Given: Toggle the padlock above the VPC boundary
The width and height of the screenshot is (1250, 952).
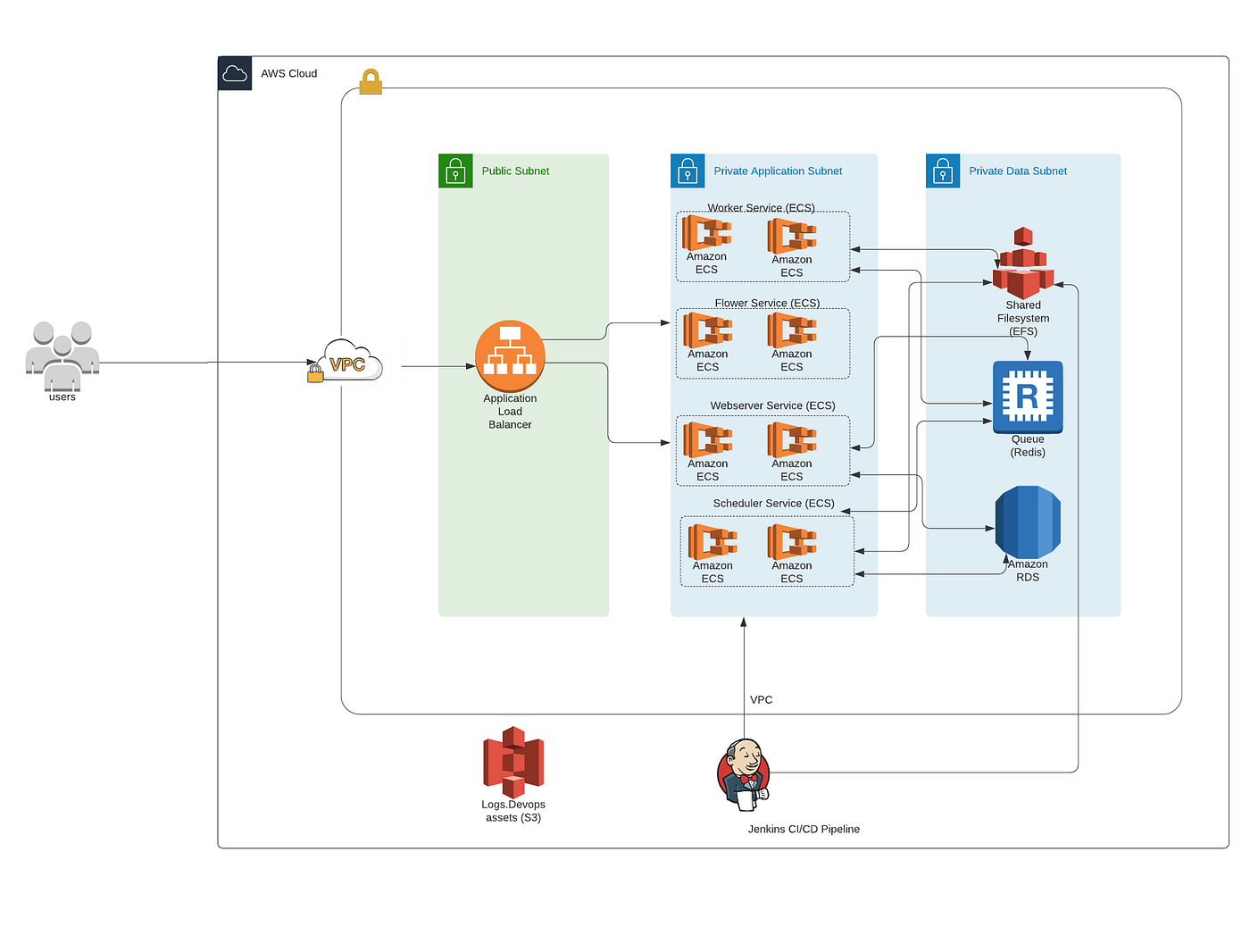Looking at the screenshot, I should pyautogui.click(x=371, y=80).
